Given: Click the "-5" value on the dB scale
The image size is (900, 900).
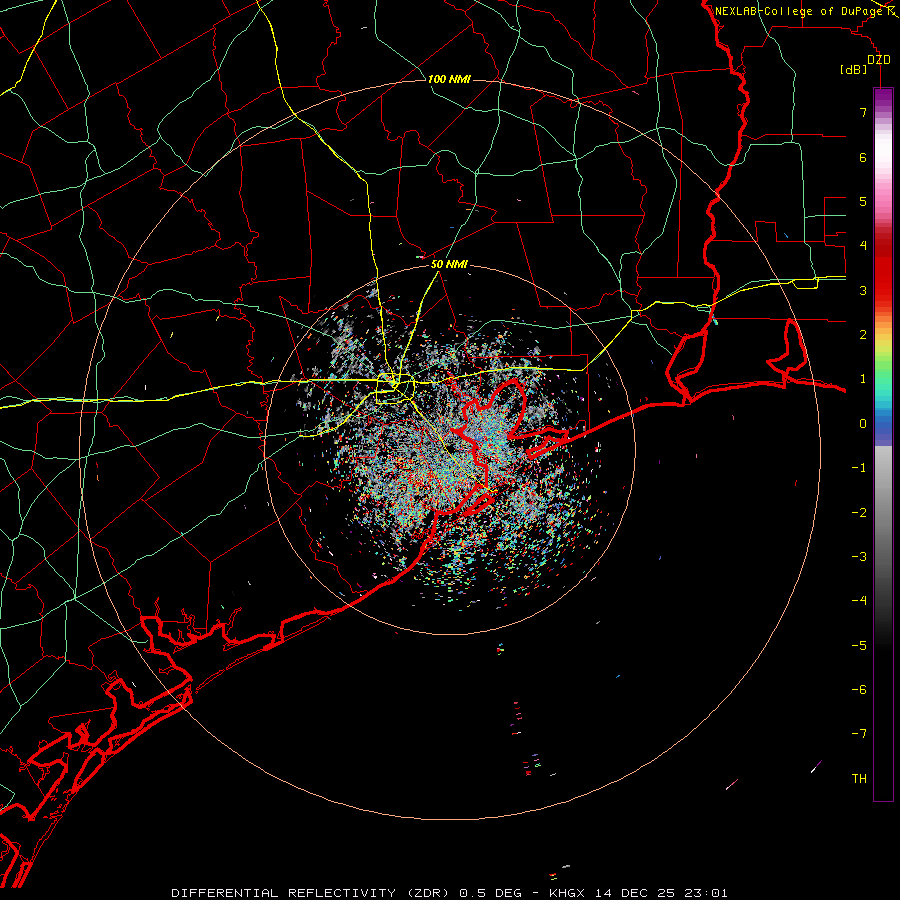Looking at the screenshot, I should click(x=859, y=646).
